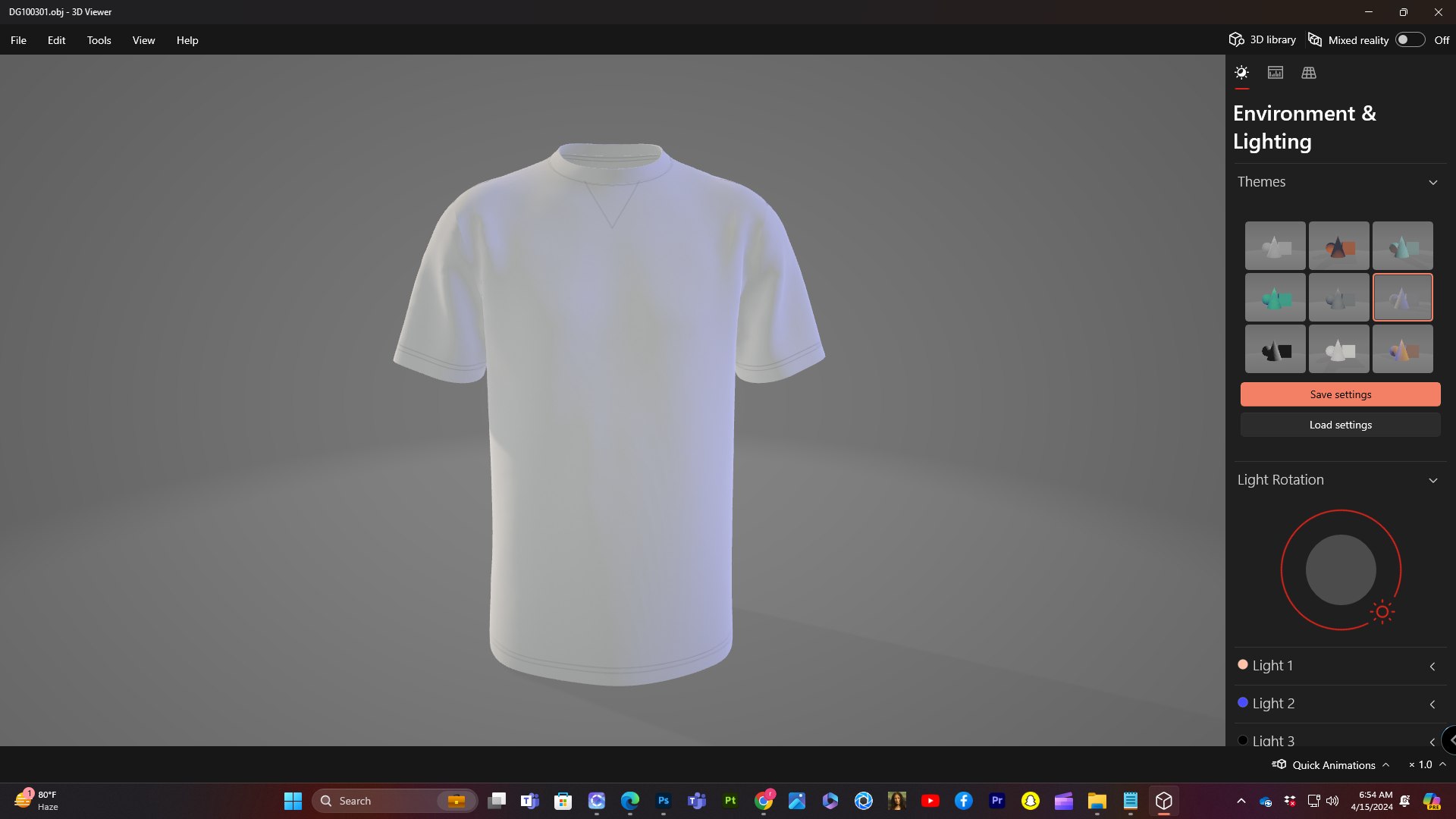1456x819 pixels.
Task: Open the Edit menu
Action: pos(56,40)
